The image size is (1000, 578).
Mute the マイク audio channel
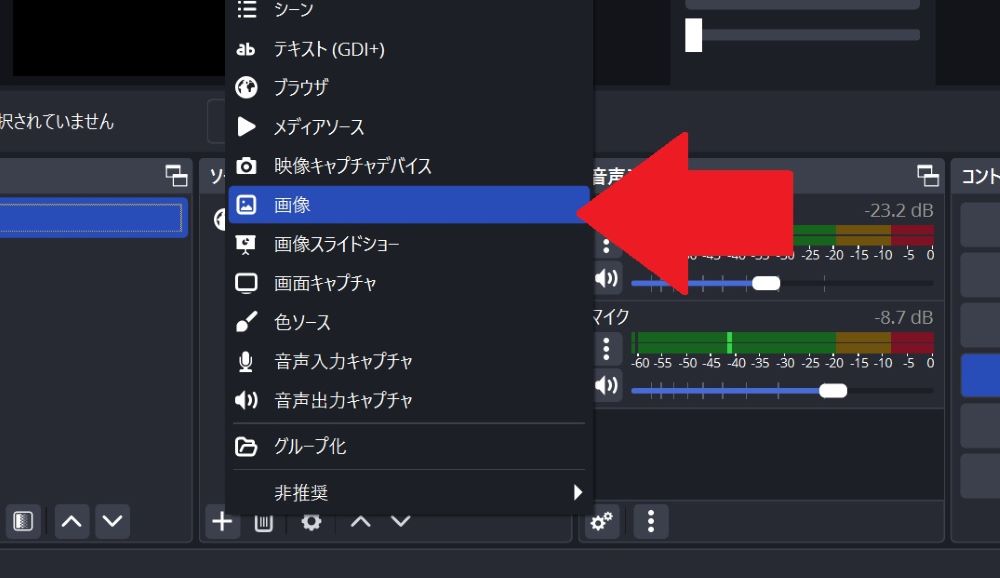[x=606, y=385]
